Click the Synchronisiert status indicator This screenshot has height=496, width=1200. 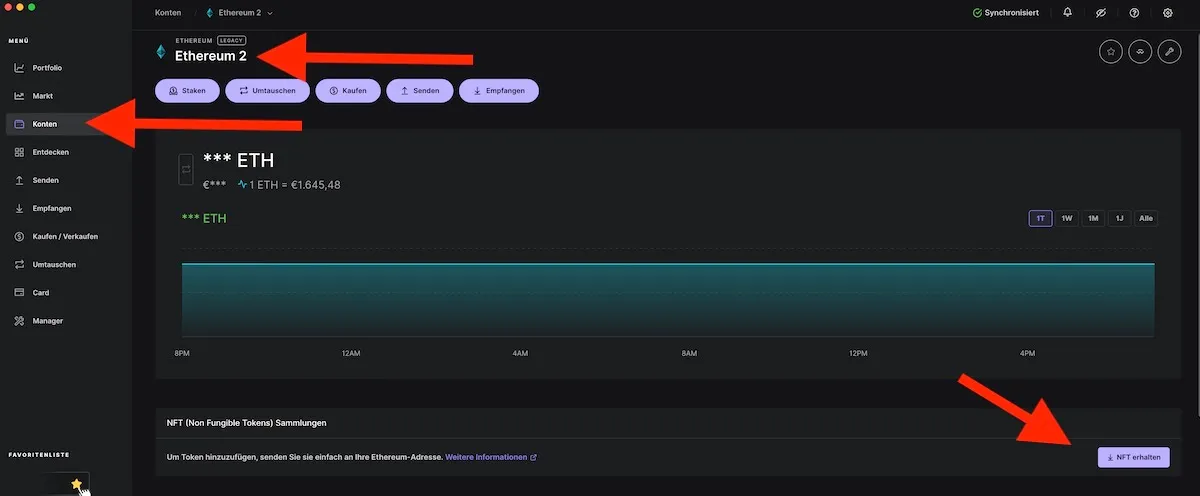1006,13
